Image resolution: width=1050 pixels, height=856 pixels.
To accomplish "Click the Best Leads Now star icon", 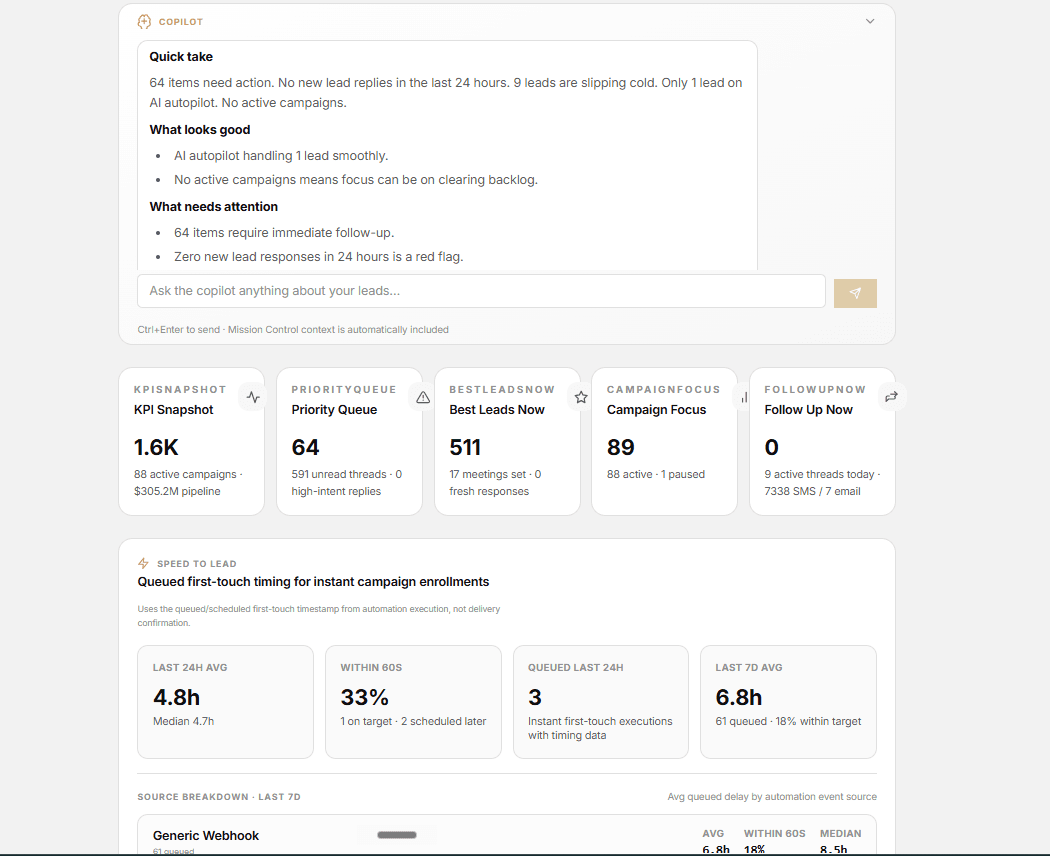I will pos(581,398).
